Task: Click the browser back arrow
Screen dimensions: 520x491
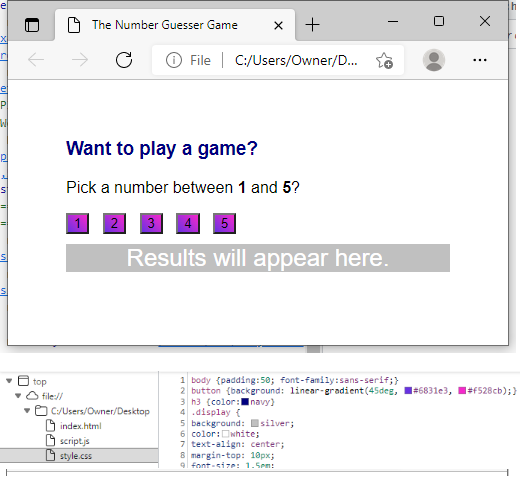Action: pyautogui.click(x=36, y=60)
